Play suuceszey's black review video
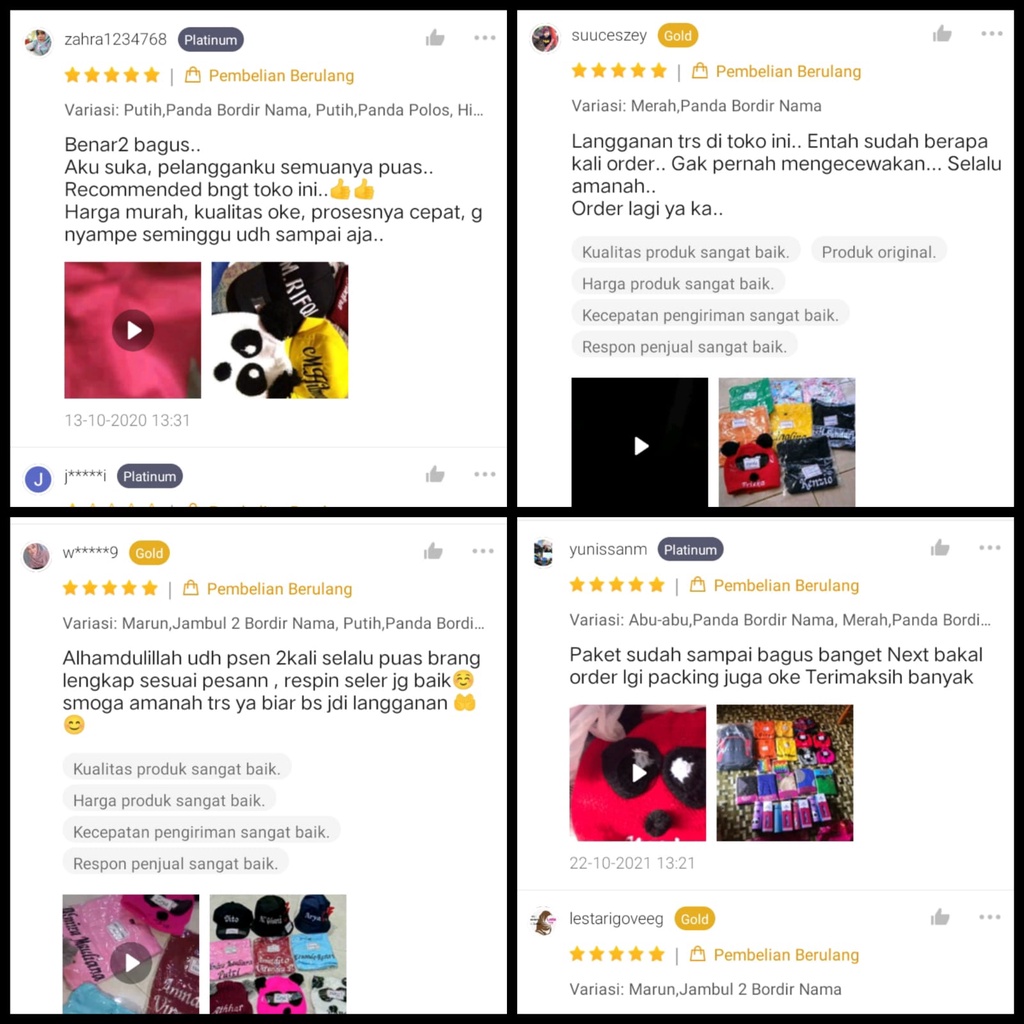The width and height of the screenshot is (1024, 1024). [x=639, y=442]
